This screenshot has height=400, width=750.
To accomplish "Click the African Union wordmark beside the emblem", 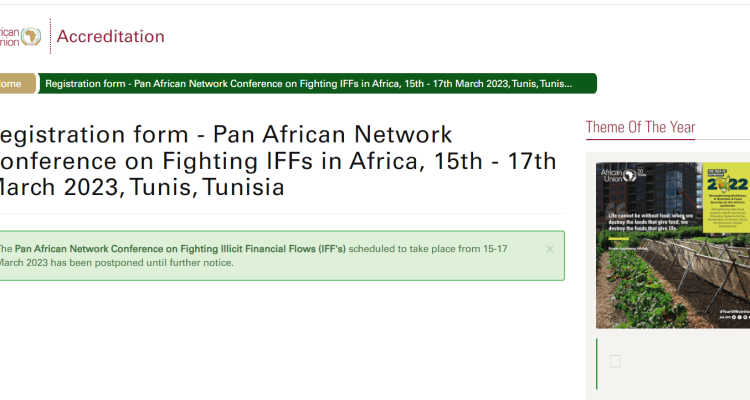I will click(x=10, y=37).
